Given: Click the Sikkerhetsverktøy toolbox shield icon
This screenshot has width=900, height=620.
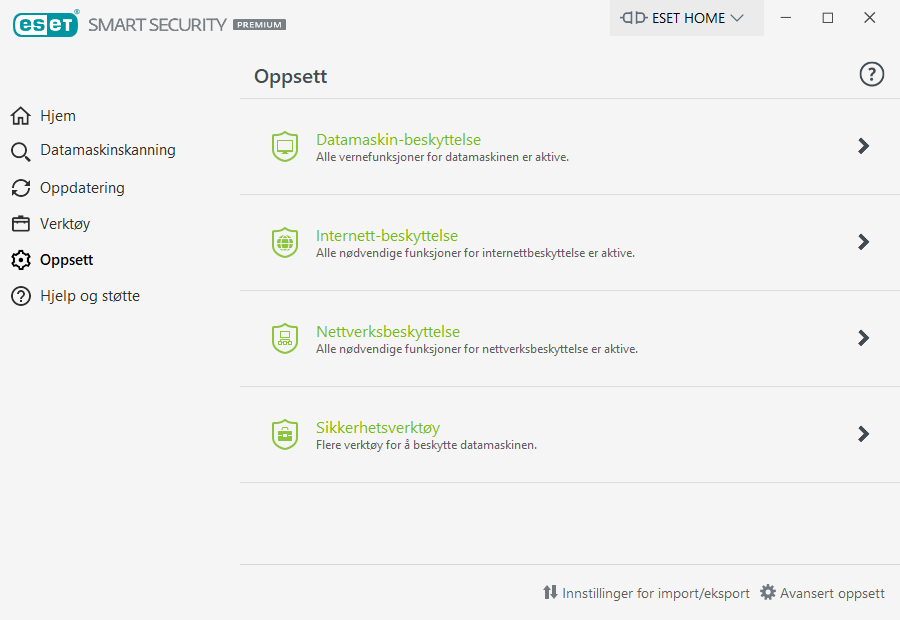Looking at the screenshot, I should coord(285,434).
